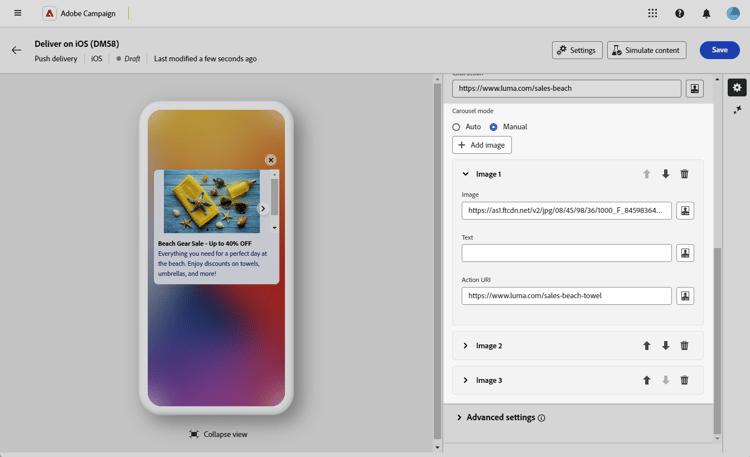Expand the Image 3 section

coord(465,380)
